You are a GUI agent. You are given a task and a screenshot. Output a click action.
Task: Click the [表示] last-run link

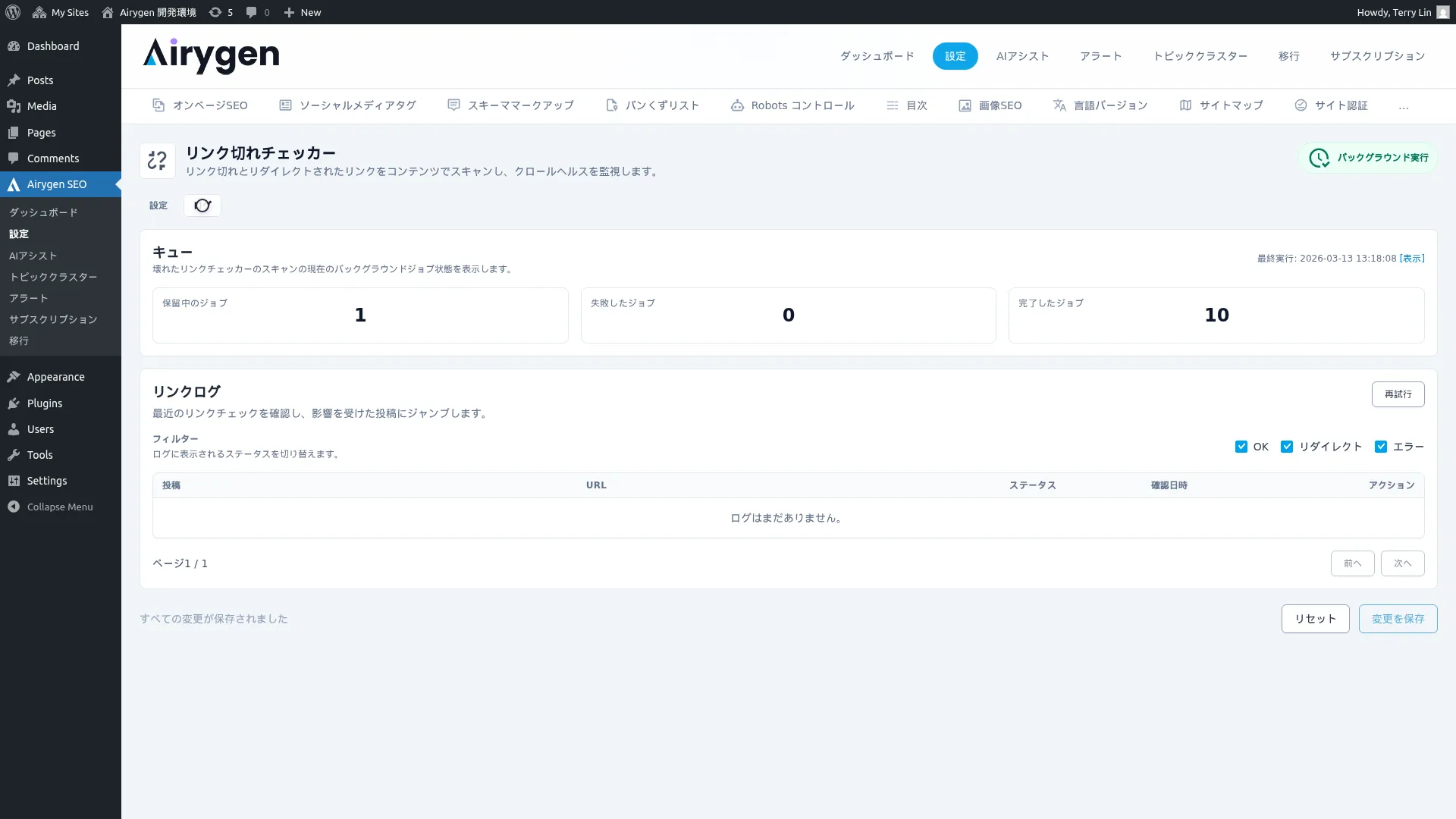(x=1412, y=259)
